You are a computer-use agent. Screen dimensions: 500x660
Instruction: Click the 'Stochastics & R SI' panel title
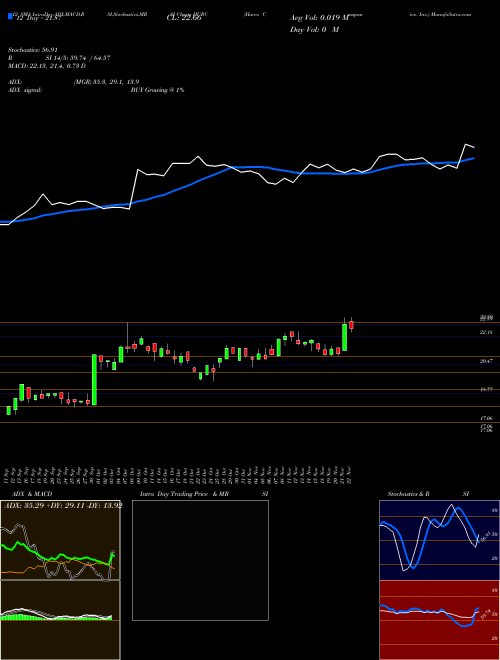click(x=428, y=494)
